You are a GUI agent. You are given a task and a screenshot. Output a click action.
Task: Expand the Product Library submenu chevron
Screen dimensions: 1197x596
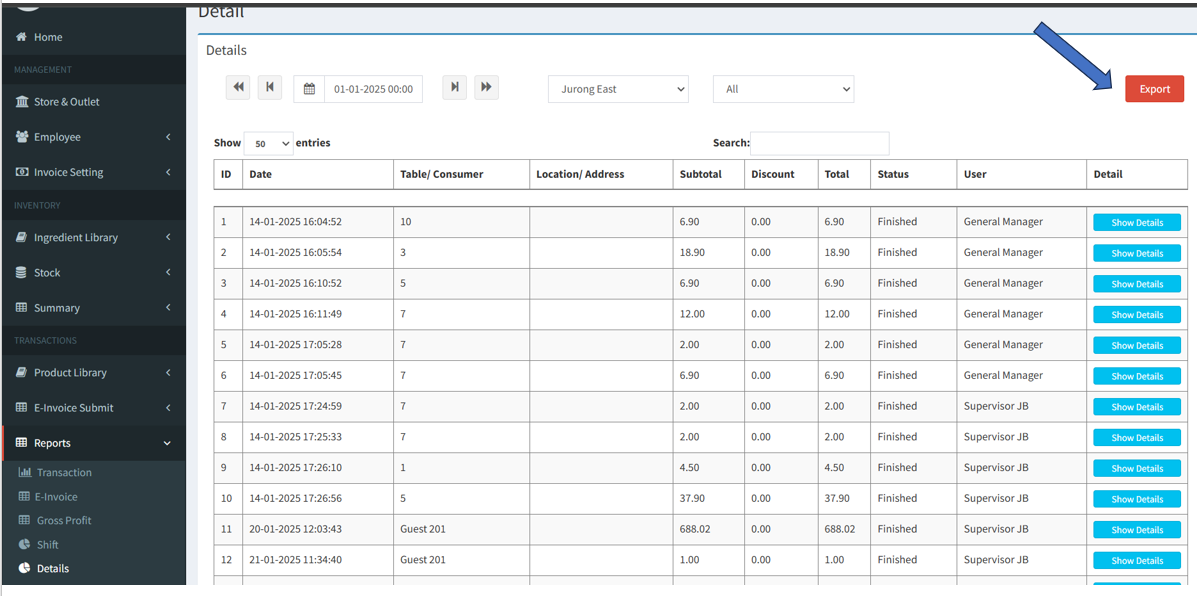[x=167, y=372]
